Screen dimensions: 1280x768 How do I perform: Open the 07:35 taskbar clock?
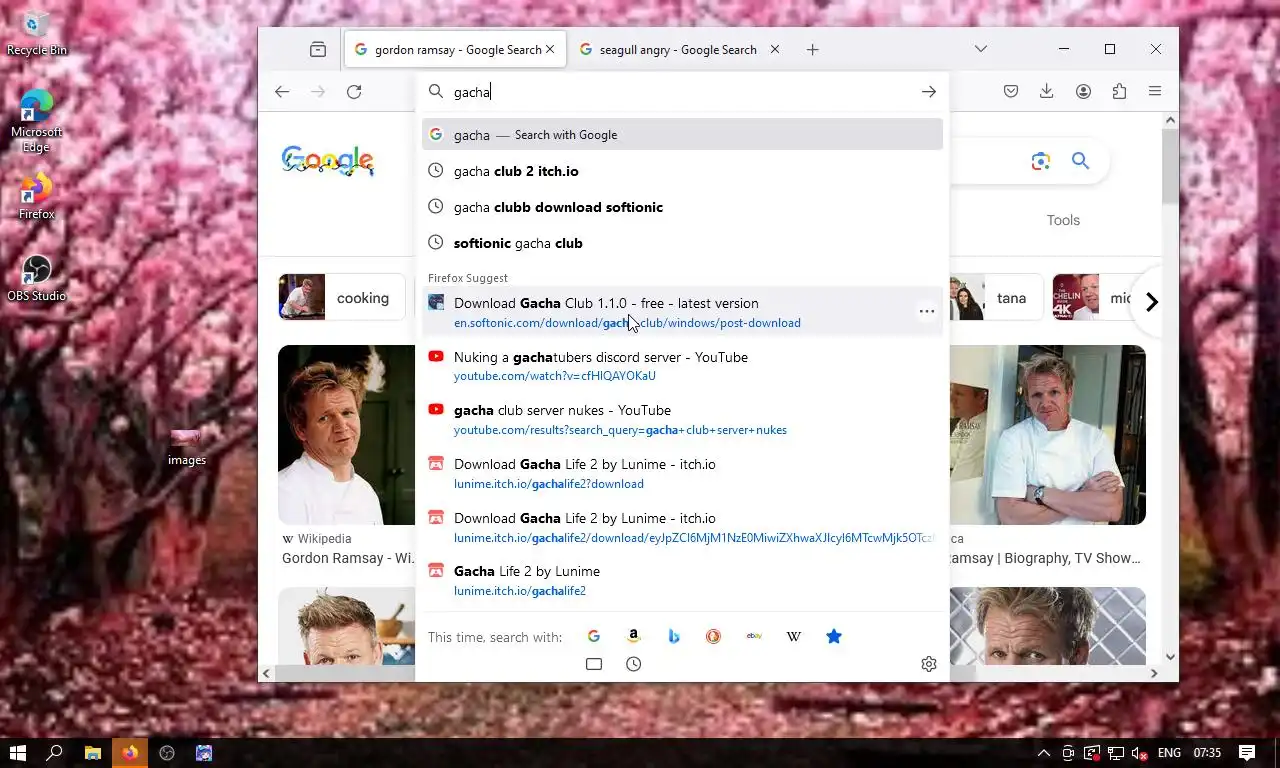tap(1207, 753)
